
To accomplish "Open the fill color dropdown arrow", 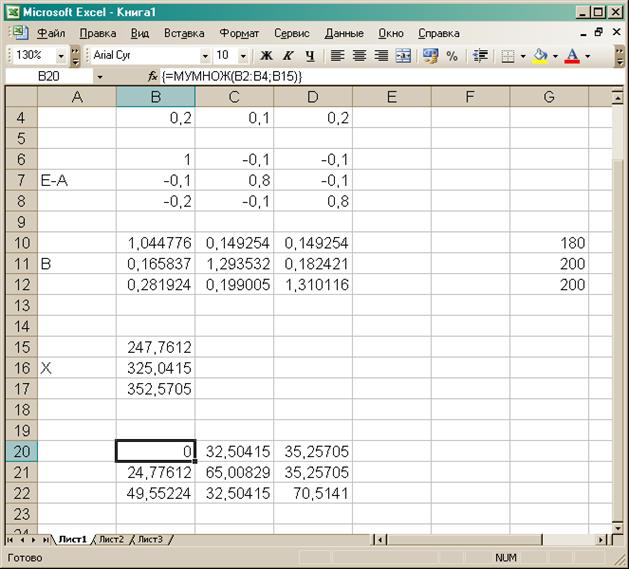I will point(556,56).
